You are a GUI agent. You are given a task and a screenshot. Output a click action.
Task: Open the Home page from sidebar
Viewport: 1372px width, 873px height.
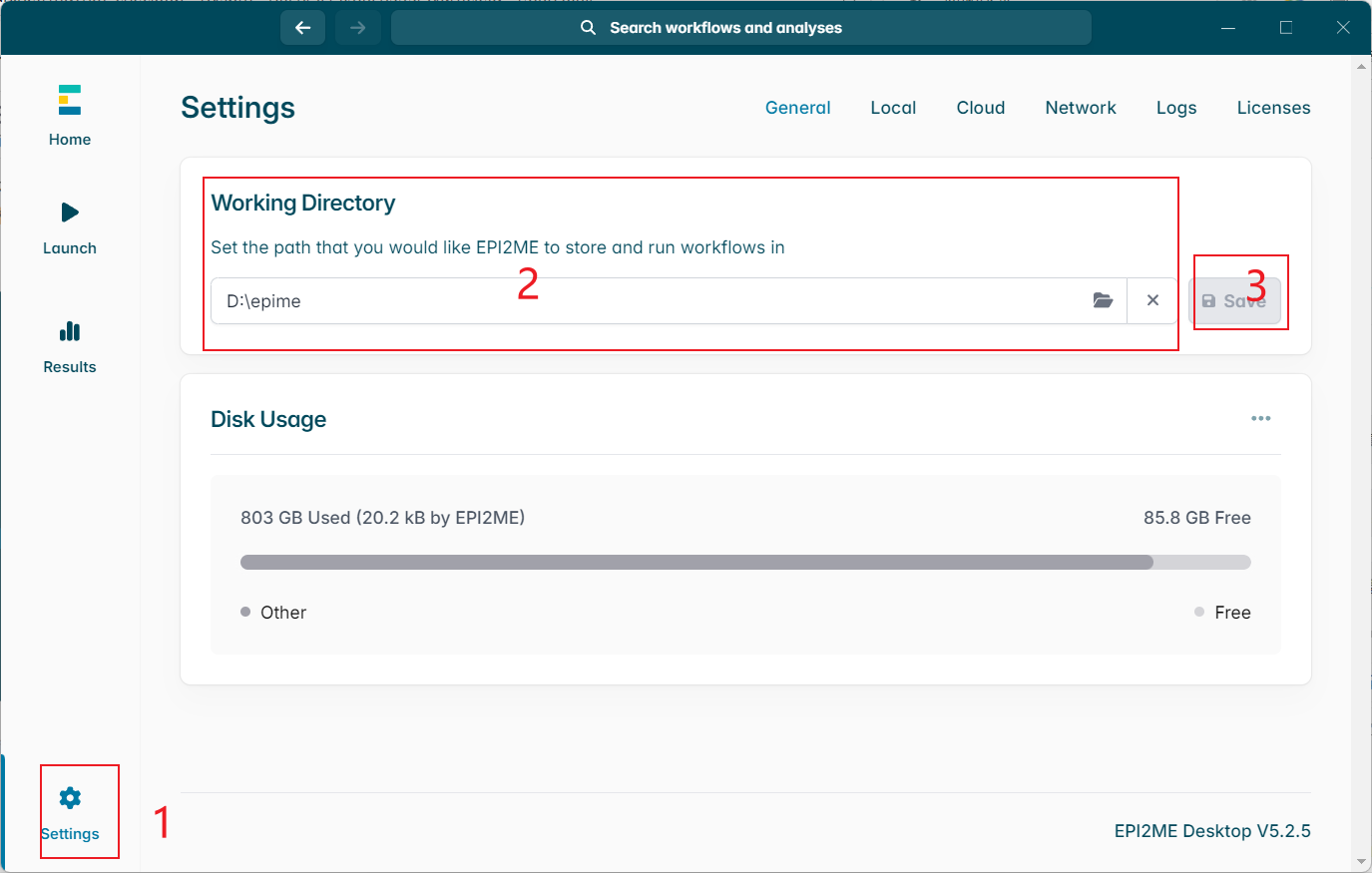(x=70, y=116)
